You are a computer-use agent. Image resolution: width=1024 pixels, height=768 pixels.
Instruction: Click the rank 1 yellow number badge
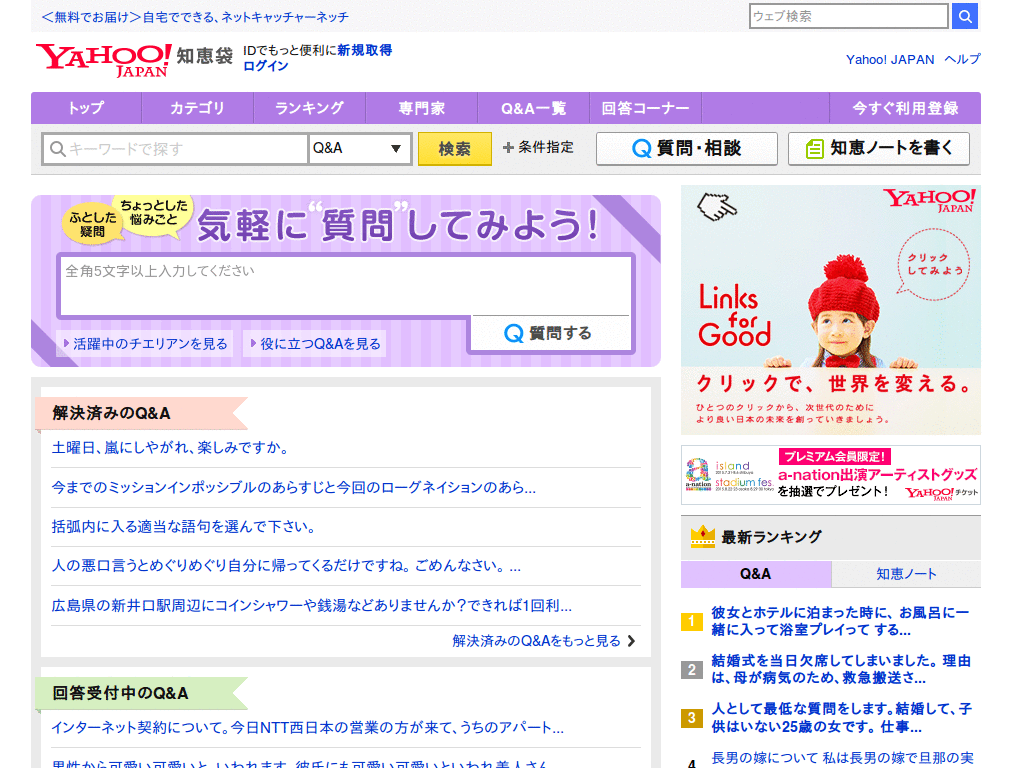692,621
